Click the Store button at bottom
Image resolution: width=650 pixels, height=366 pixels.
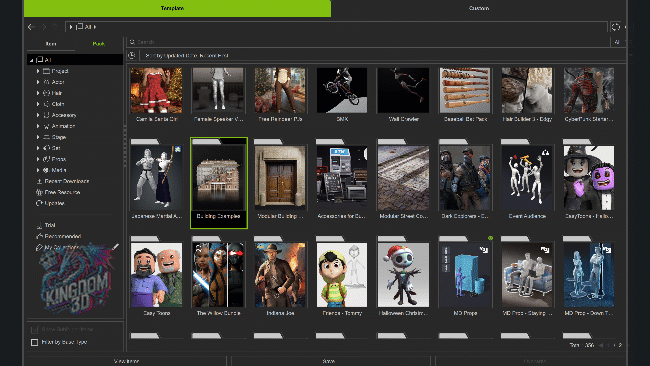click(x=329, y=361)
